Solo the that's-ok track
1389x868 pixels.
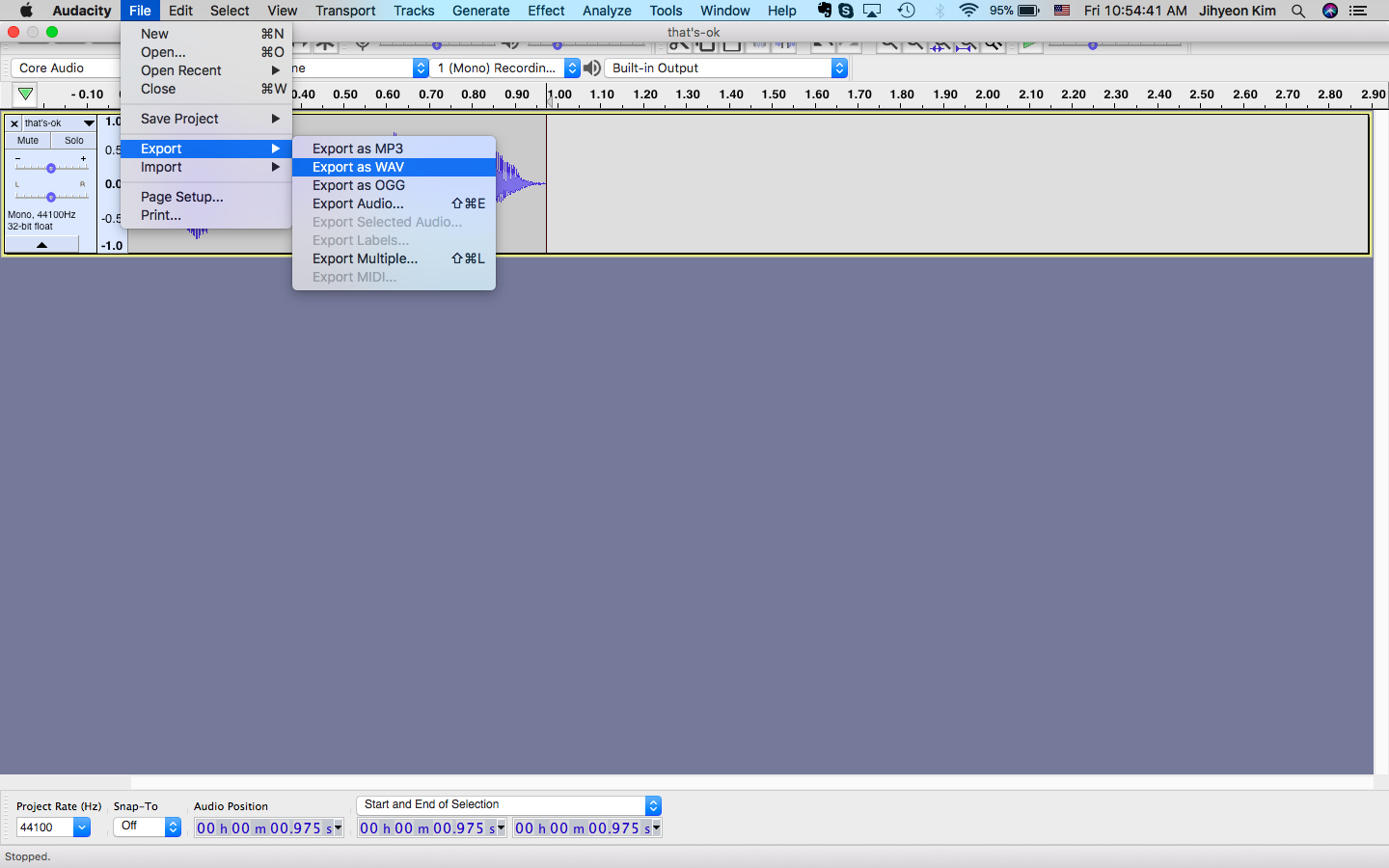pyautogui.click(x=74, y=141)
